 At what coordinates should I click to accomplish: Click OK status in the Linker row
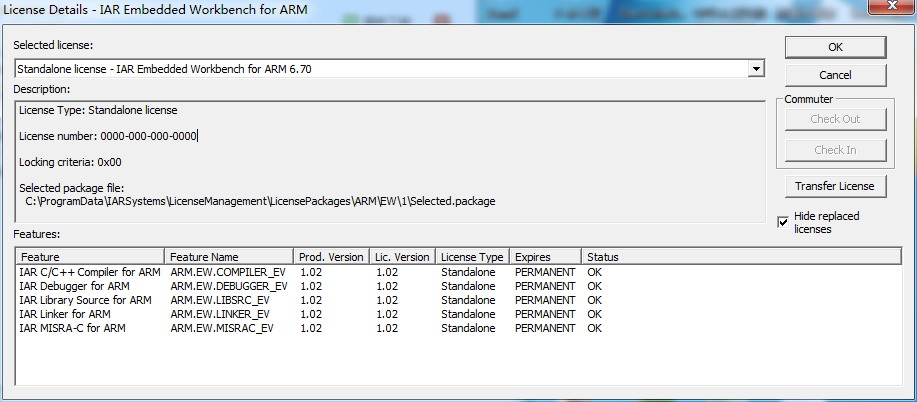pos(594,314)
